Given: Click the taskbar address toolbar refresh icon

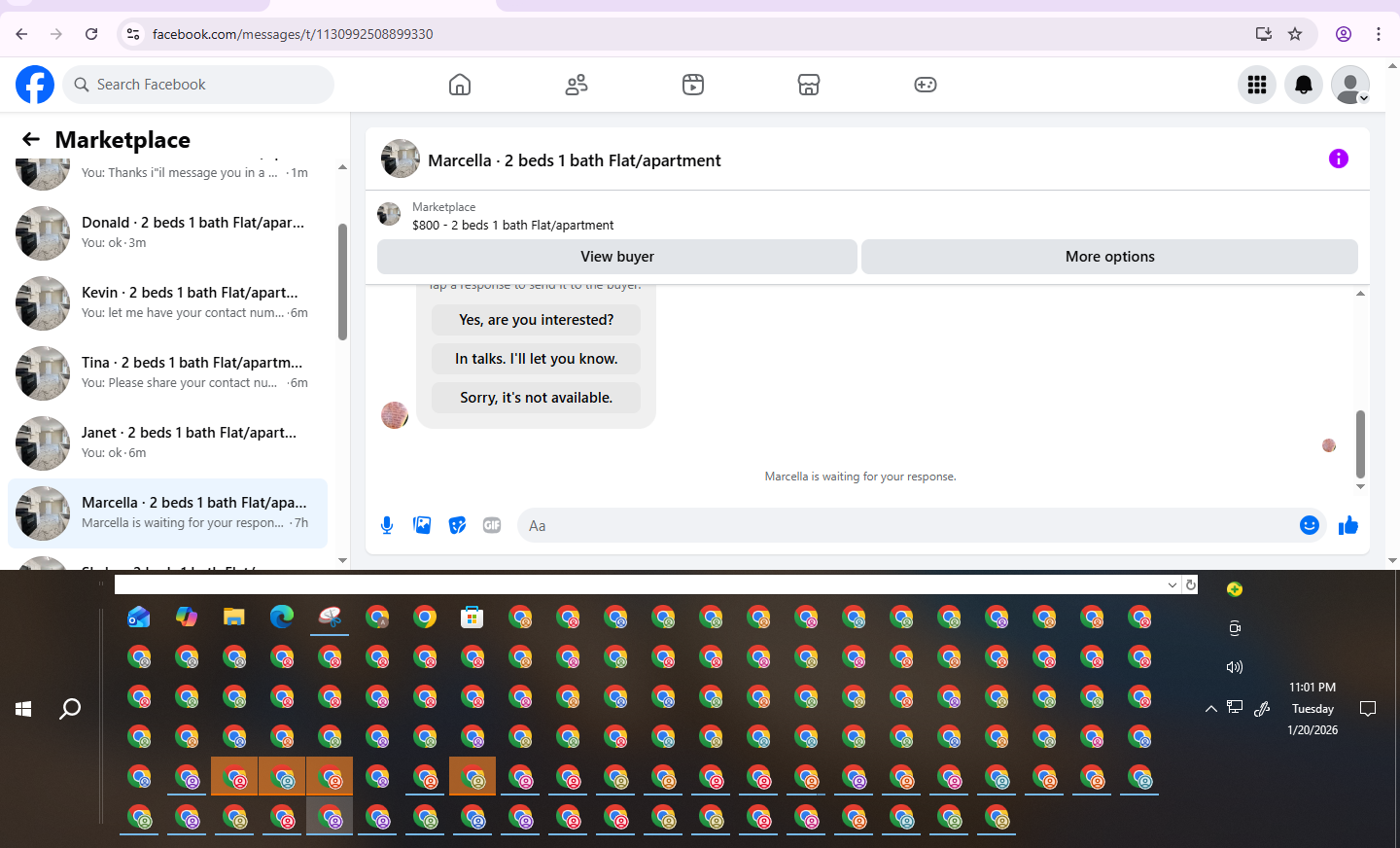Looking at the screenshot, I should click(1190, 584).
